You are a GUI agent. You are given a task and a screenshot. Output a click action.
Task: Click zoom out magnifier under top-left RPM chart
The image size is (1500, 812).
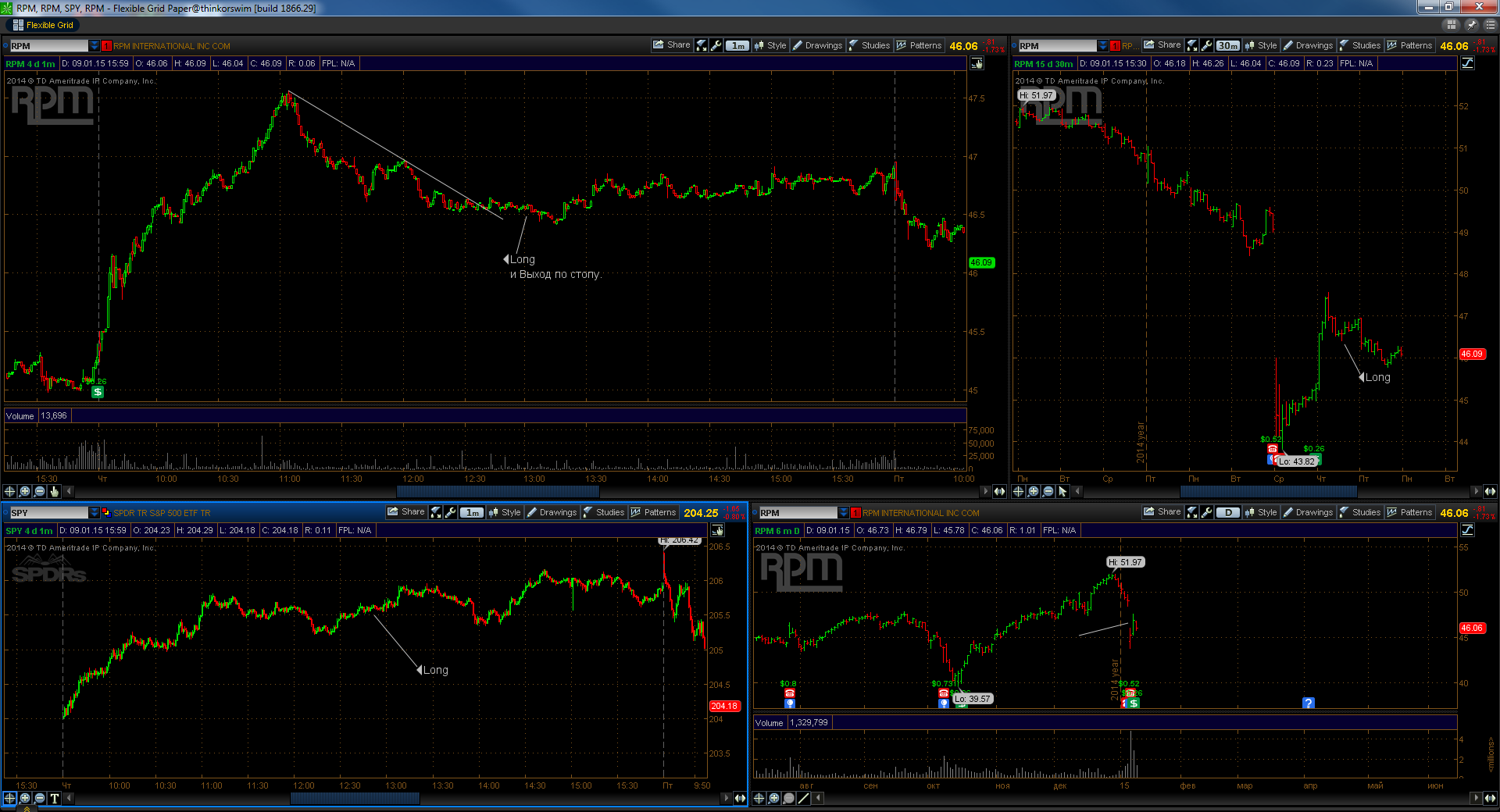tap(39, 491)
